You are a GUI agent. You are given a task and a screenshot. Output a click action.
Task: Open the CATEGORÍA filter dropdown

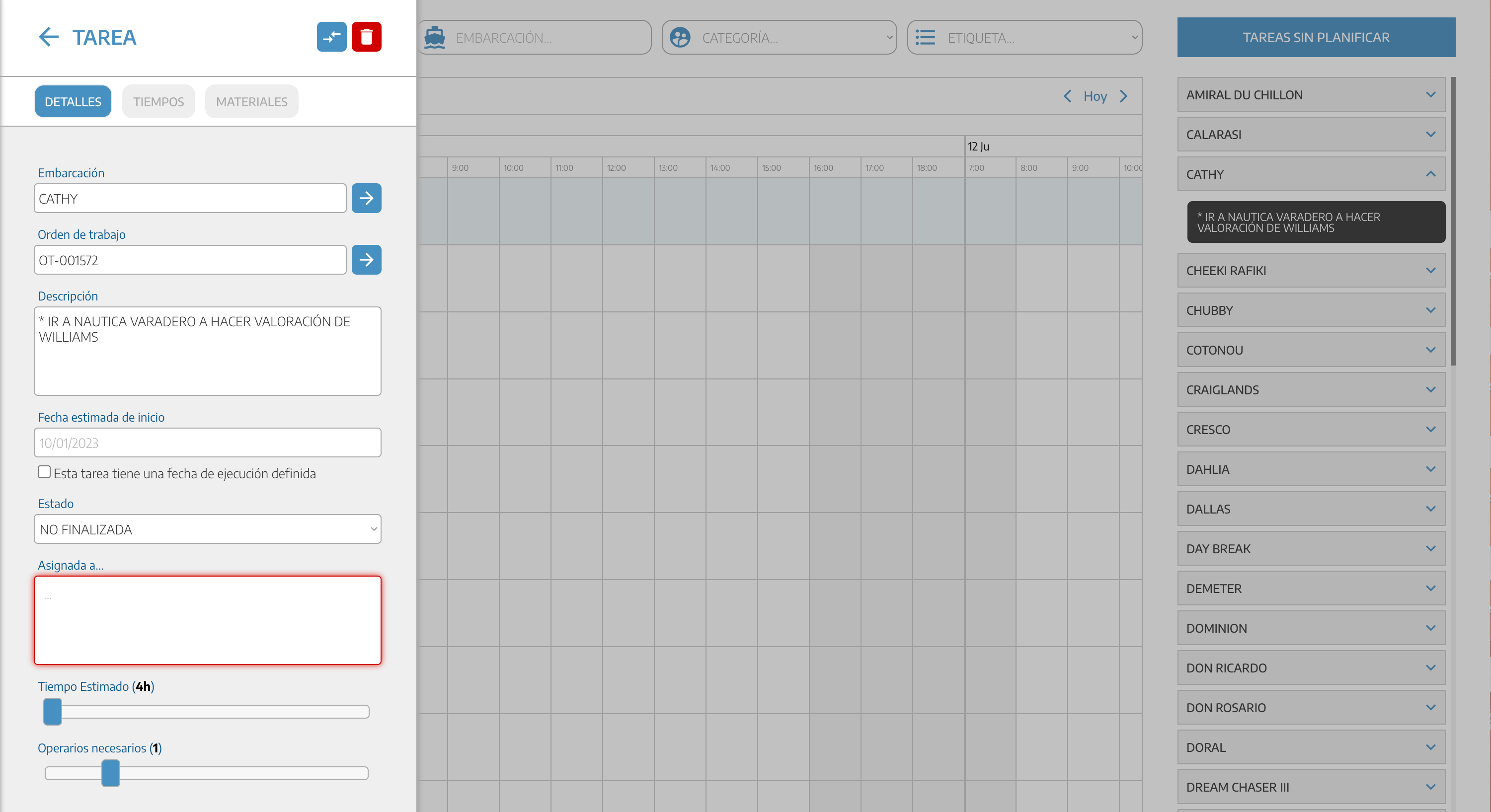click(x=779, y=38)
